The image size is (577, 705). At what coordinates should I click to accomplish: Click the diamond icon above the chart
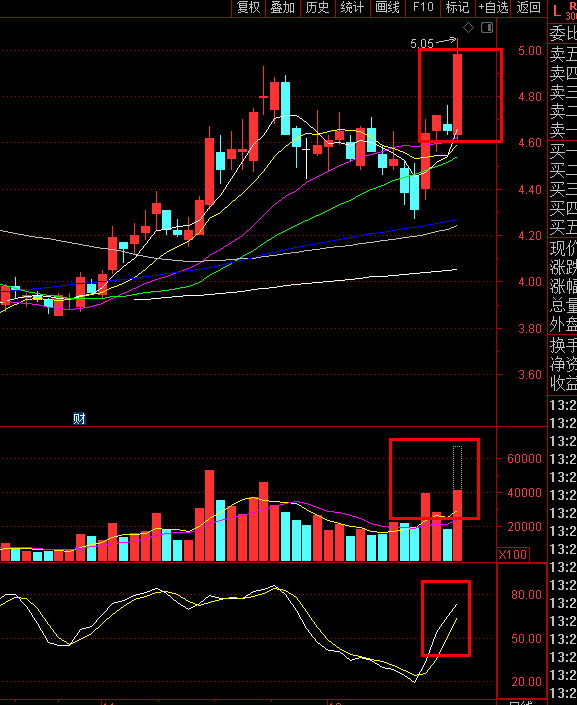point(468,28)
